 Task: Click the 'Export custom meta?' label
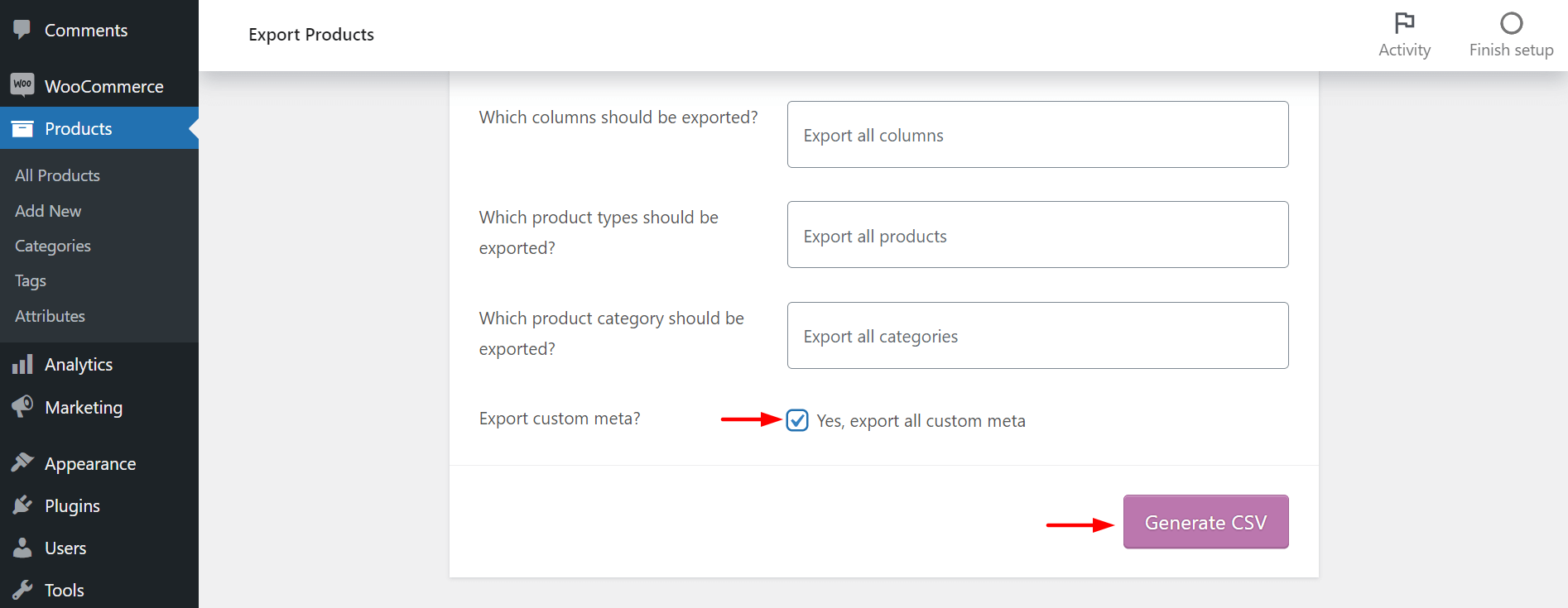[560, 419]
